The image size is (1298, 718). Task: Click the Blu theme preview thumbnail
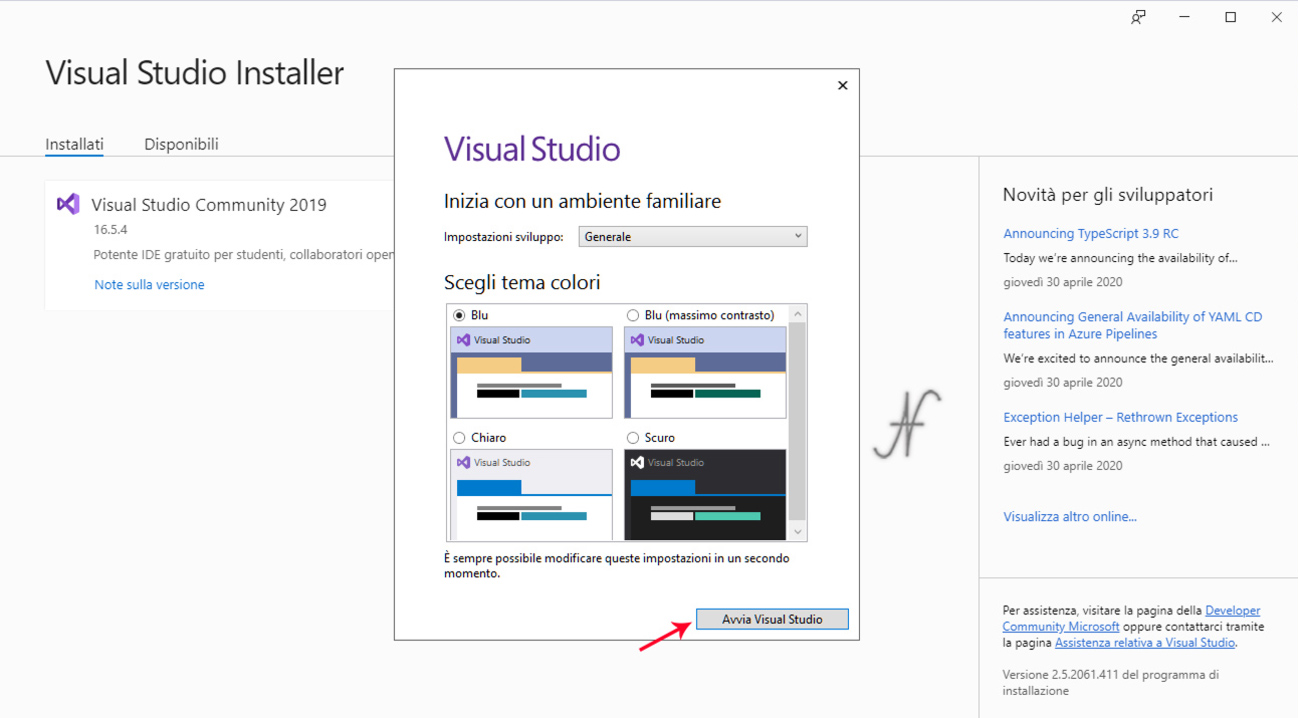[x=531, y=373]
